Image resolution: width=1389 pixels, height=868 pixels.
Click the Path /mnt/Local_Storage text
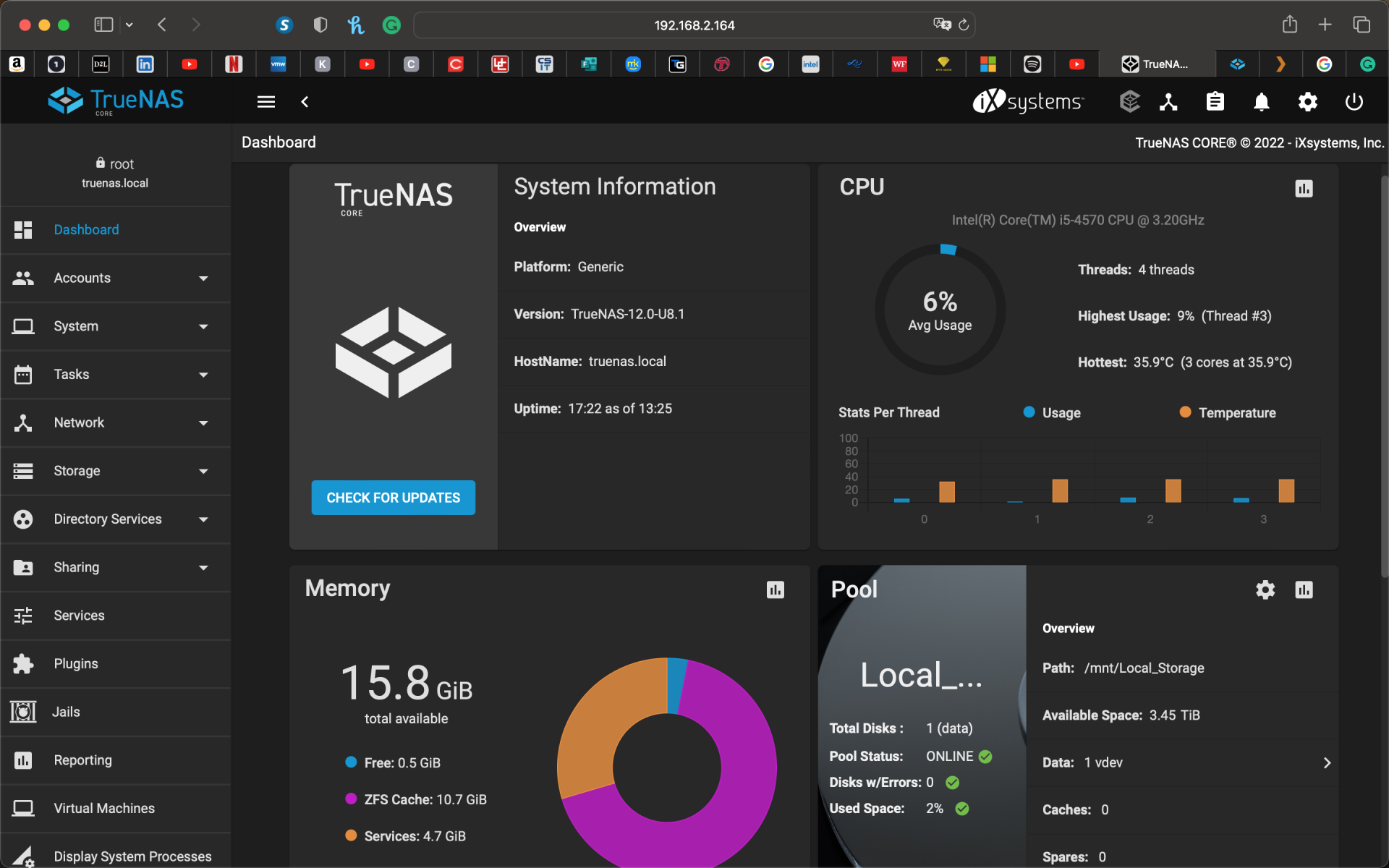pos(1123,668)
